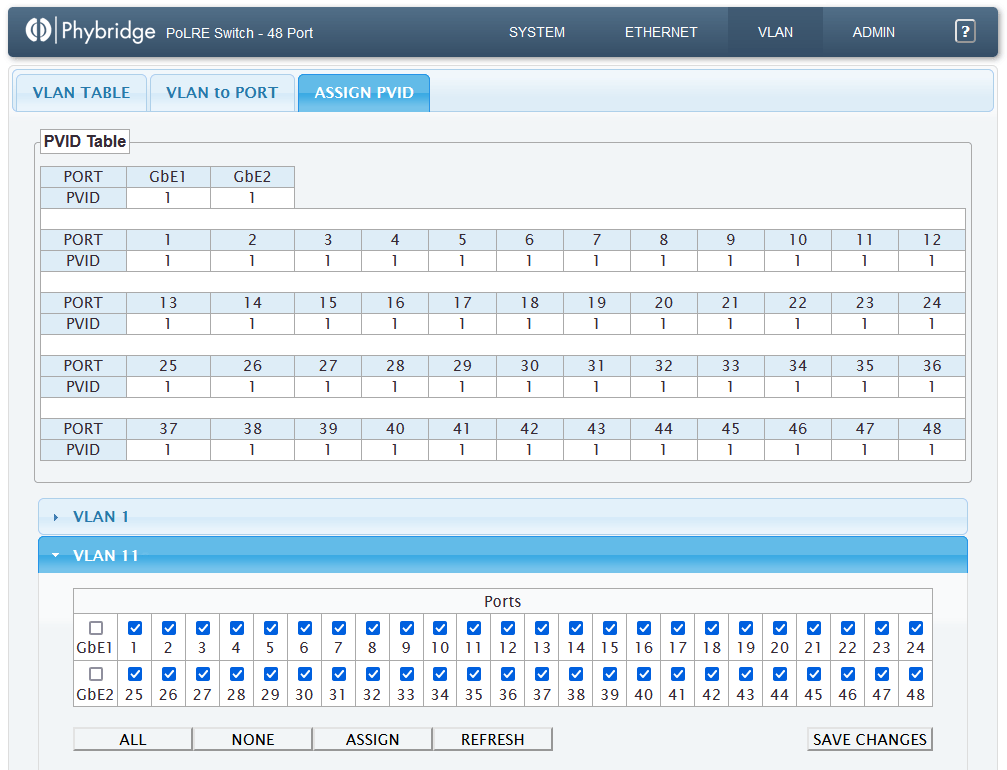Image resolution: width=1007 pixels, height=770 pixels.
Task: Check the GbE2 port checkbox
Action: pyautogui.click(x=96, y=674)
